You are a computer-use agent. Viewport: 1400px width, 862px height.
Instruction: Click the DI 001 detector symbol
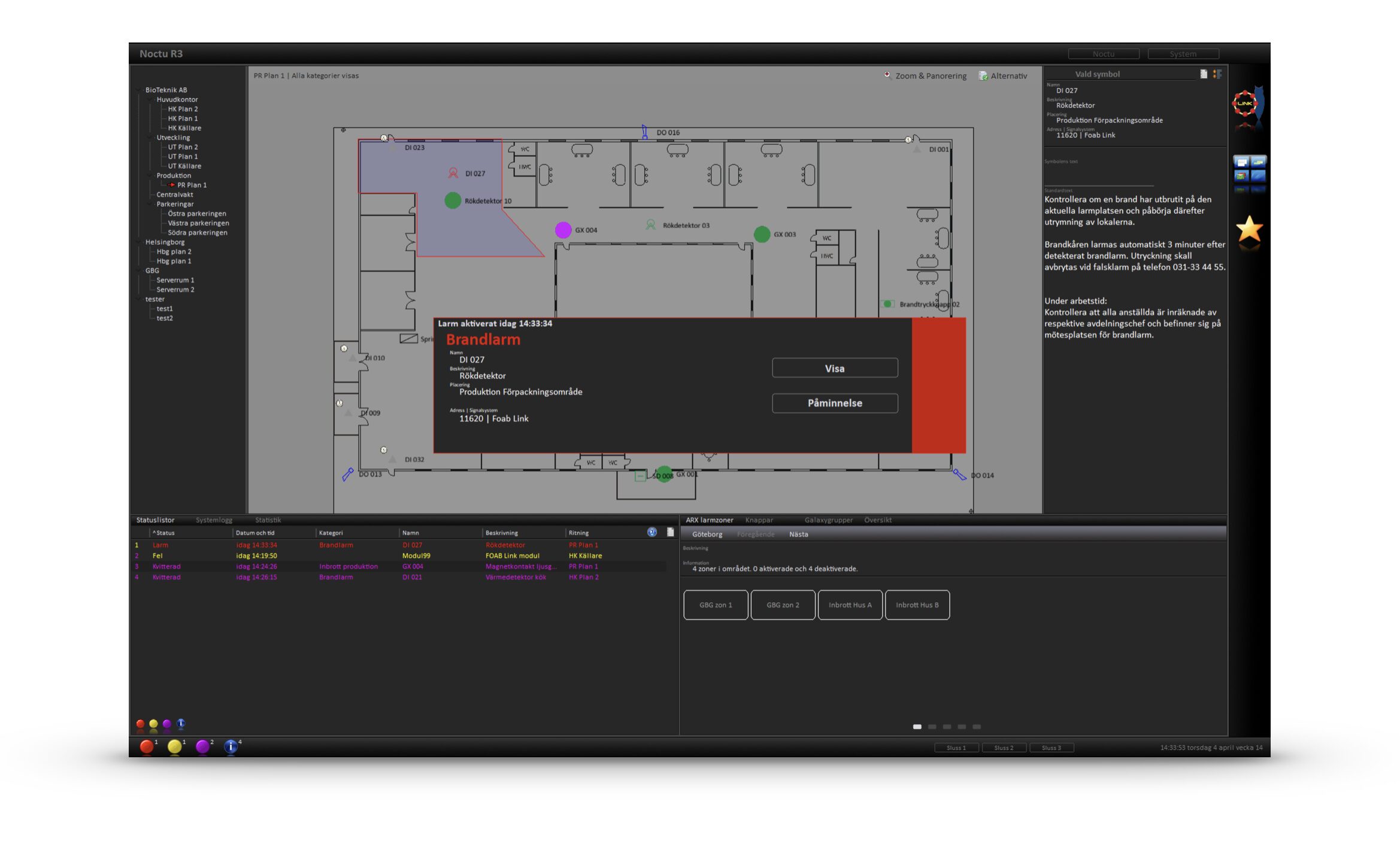(916, 149)
